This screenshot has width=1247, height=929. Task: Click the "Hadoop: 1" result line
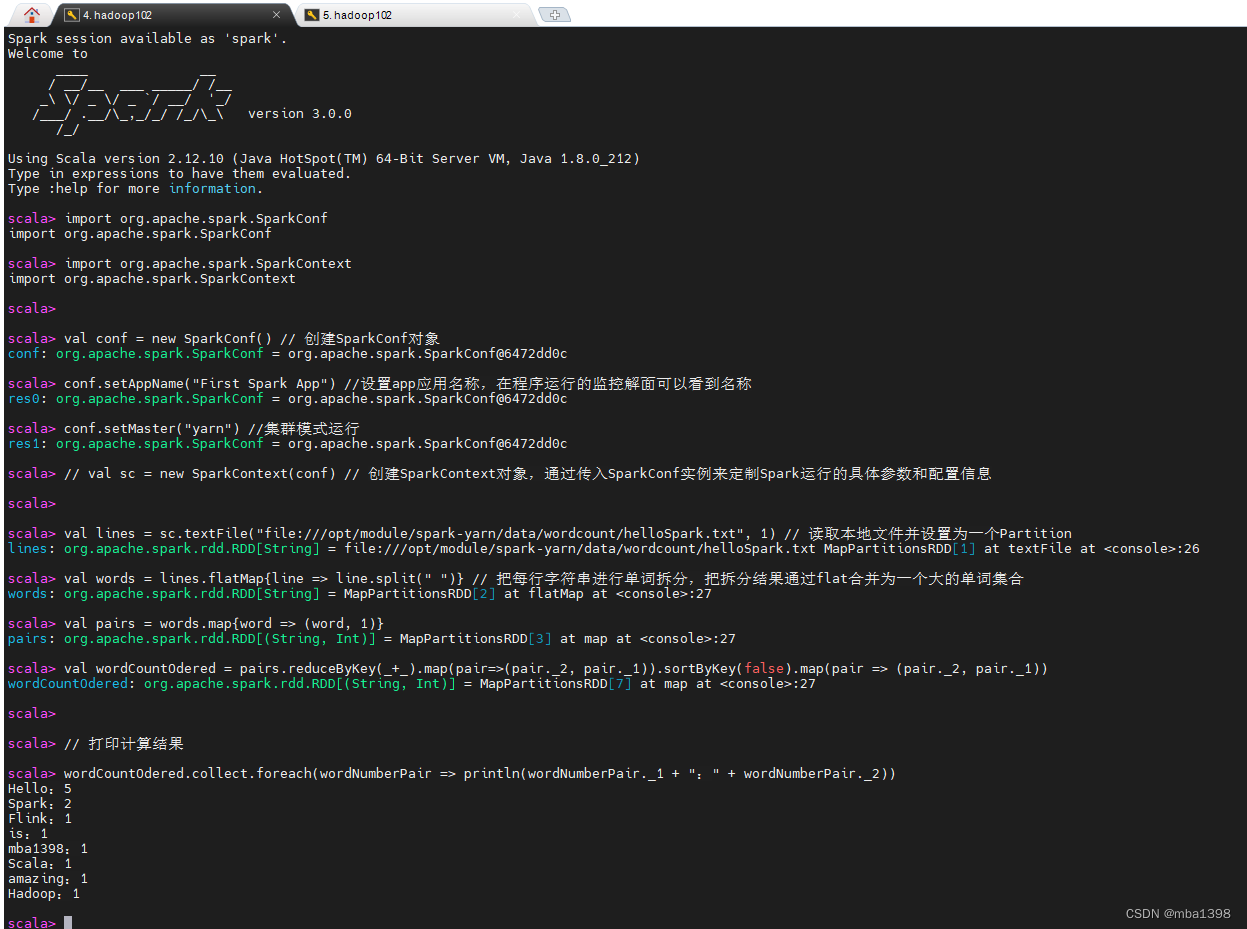pos(44,894)
